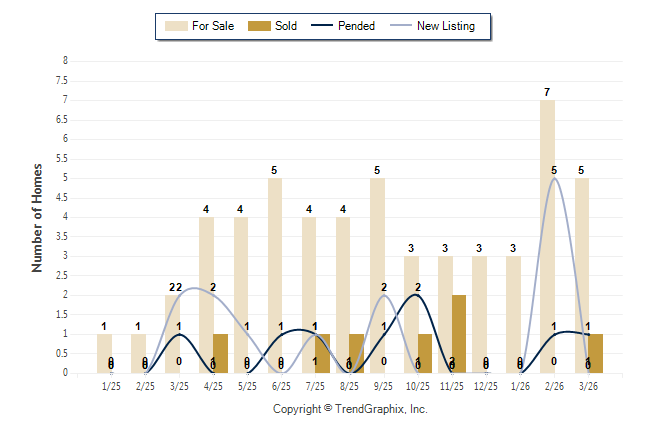Click the Number of Homes axis title

tap(38, 217)
